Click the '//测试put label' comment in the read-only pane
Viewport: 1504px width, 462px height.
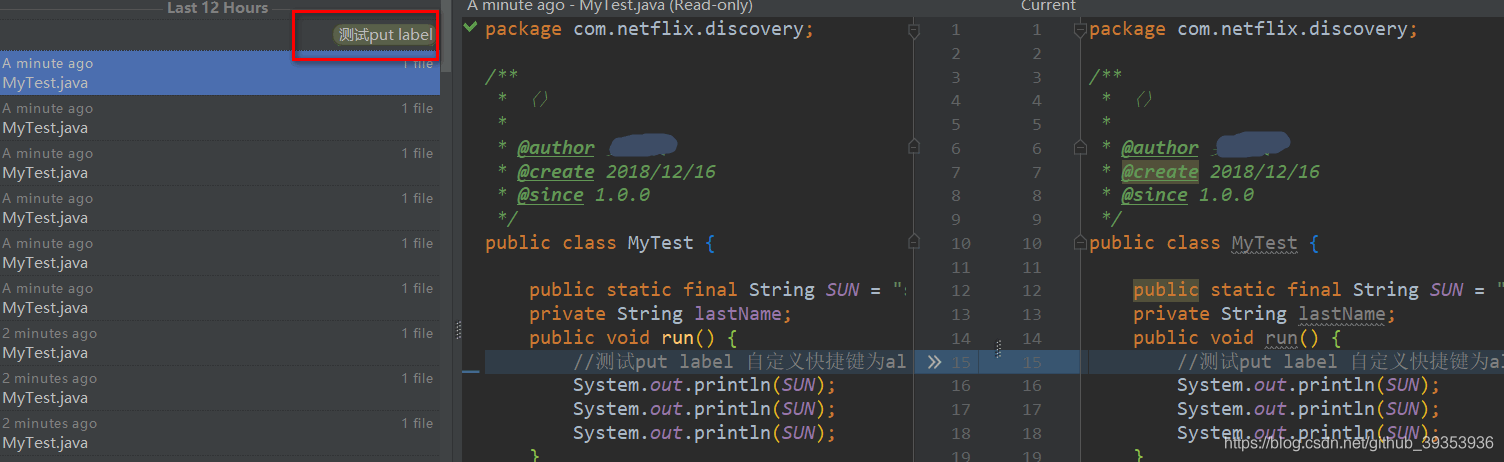point(740,362)
